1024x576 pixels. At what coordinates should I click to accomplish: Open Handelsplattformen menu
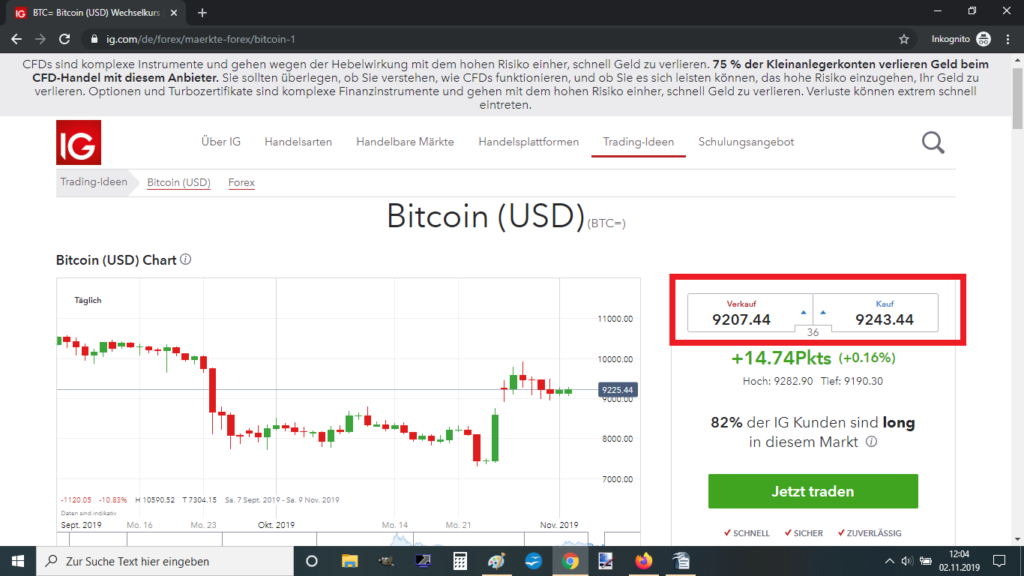click(x=528, y=142)
